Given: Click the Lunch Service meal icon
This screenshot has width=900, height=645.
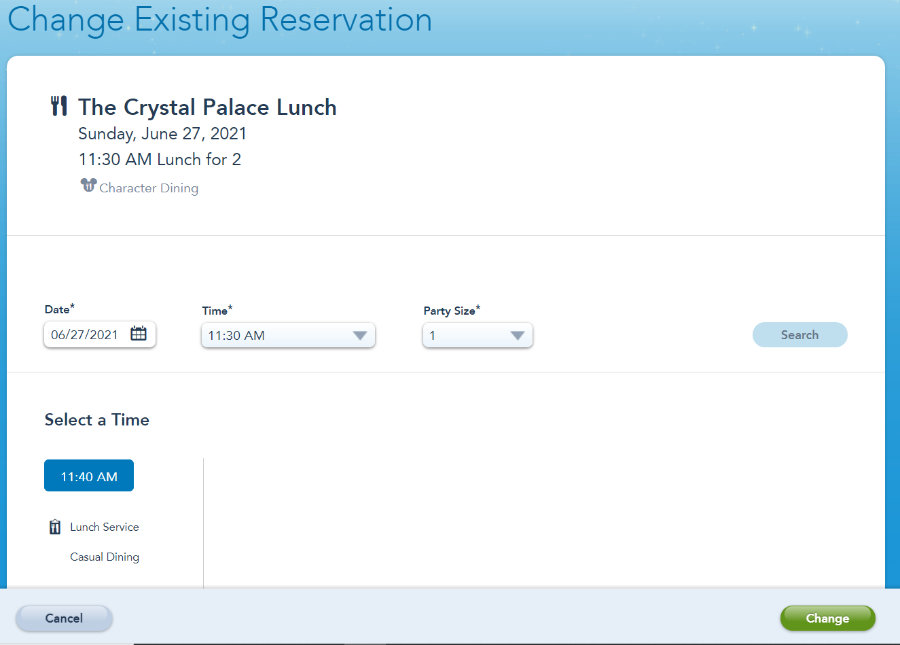Looking at the screenshot, I should 55,527.
